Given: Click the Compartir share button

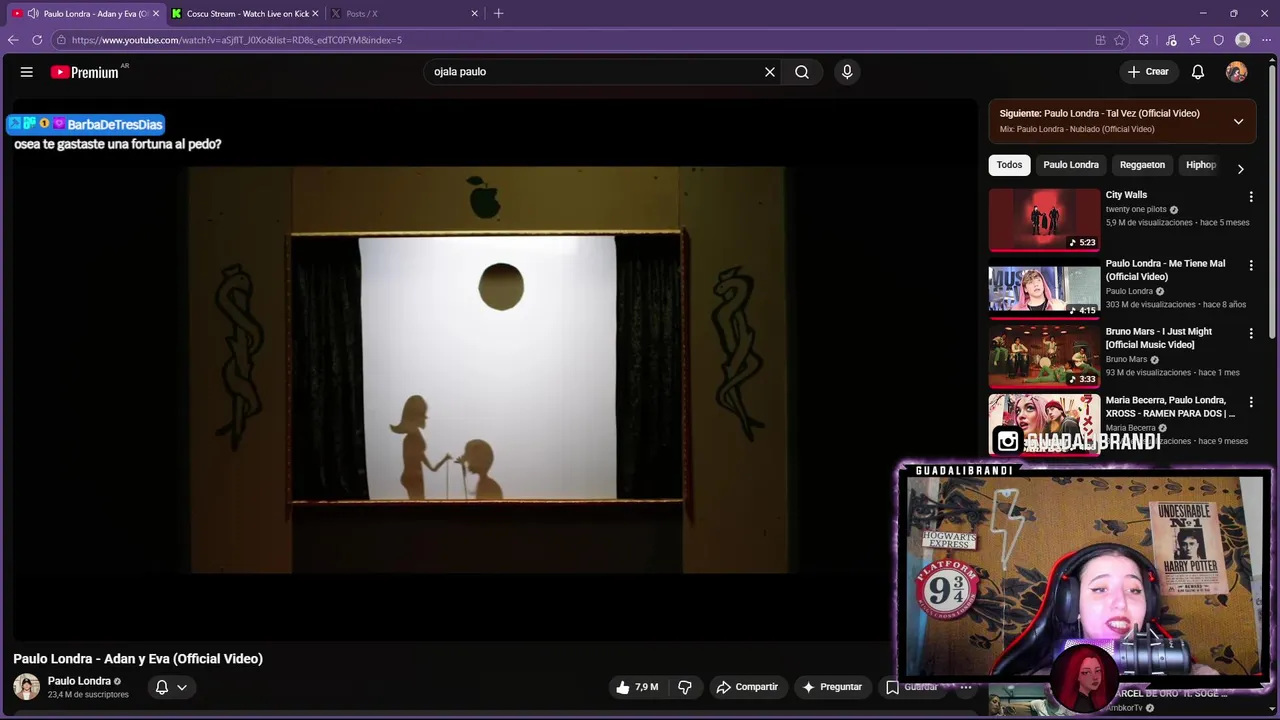Looking at the screenshot, I should coord(747,687).
